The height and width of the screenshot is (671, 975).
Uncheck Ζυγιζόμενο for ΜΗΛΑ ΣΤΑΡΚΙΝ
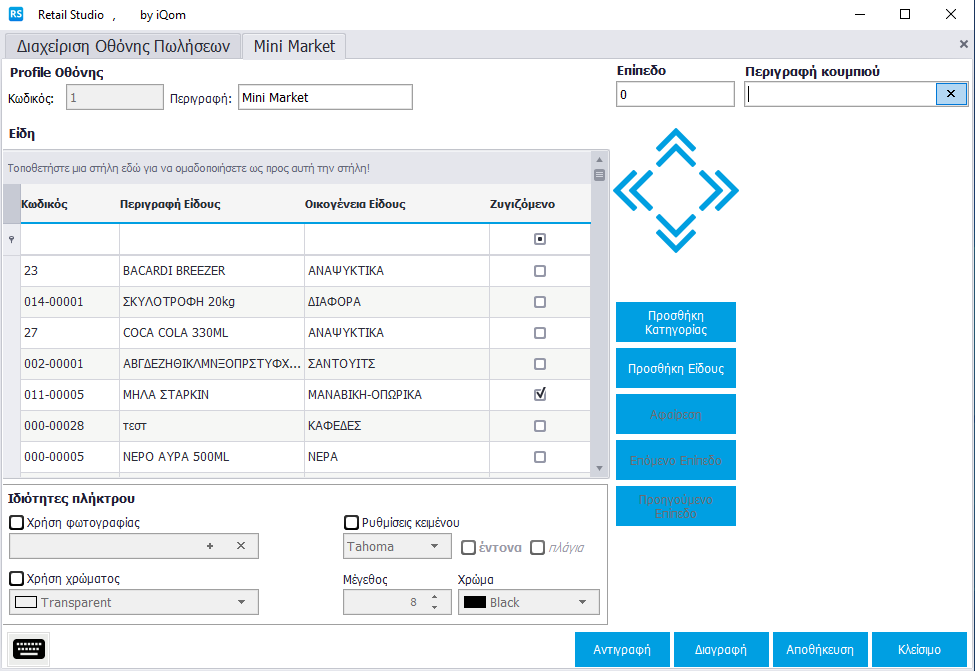(540, 395)
